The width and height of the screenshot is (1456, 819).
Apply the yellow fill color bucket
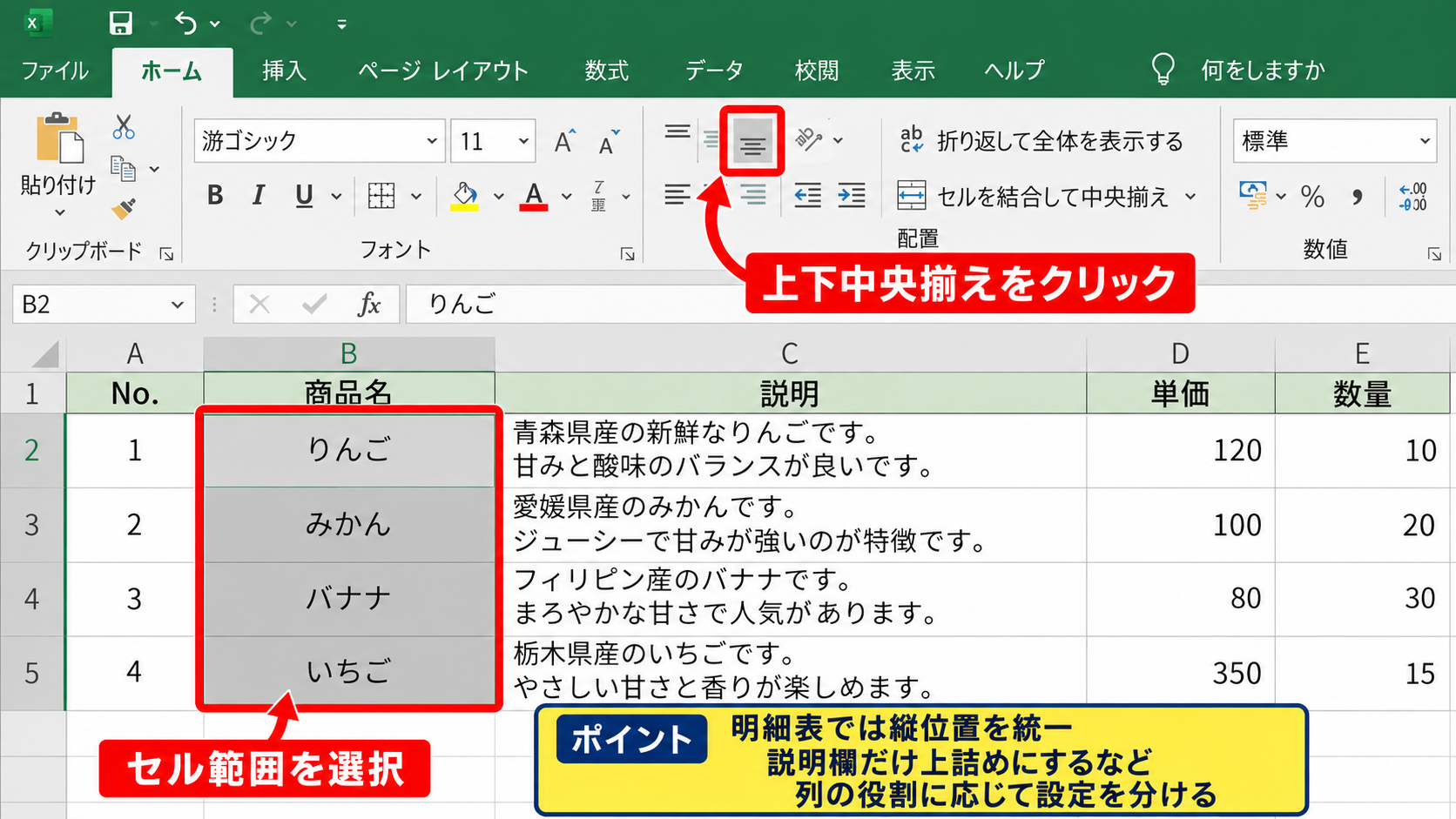(465, 196)
